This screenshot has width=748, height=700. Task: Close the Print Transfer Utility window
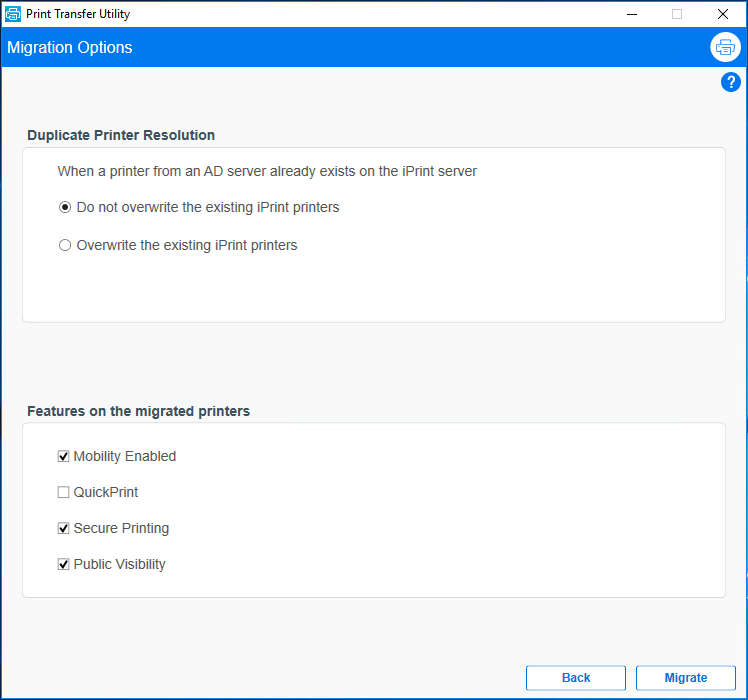click(723, 14)
